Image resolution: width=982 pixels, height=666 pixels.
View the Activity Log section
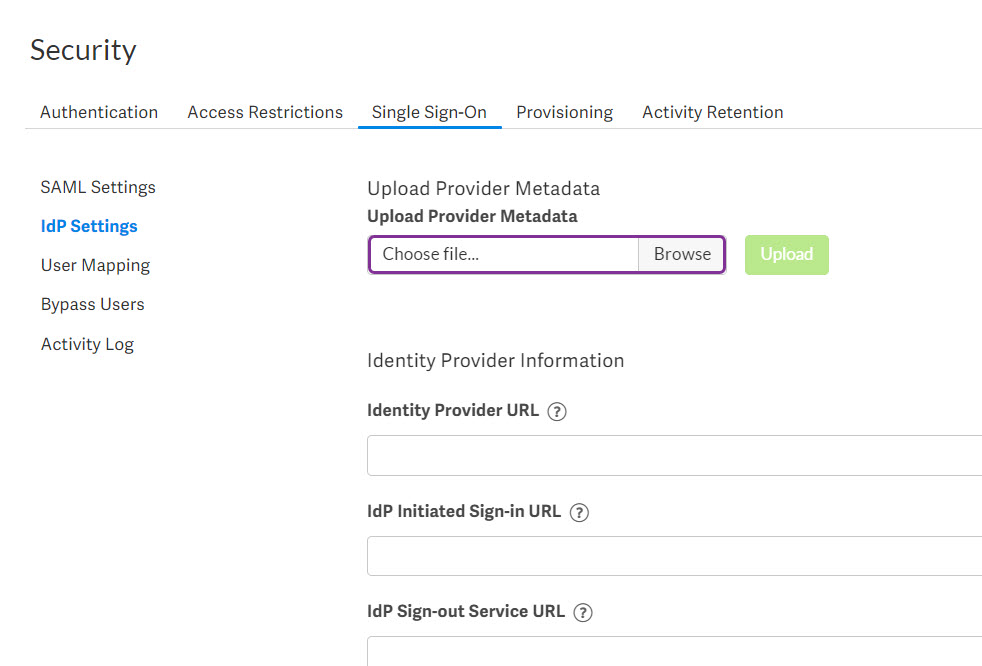[x=88, y=345]
